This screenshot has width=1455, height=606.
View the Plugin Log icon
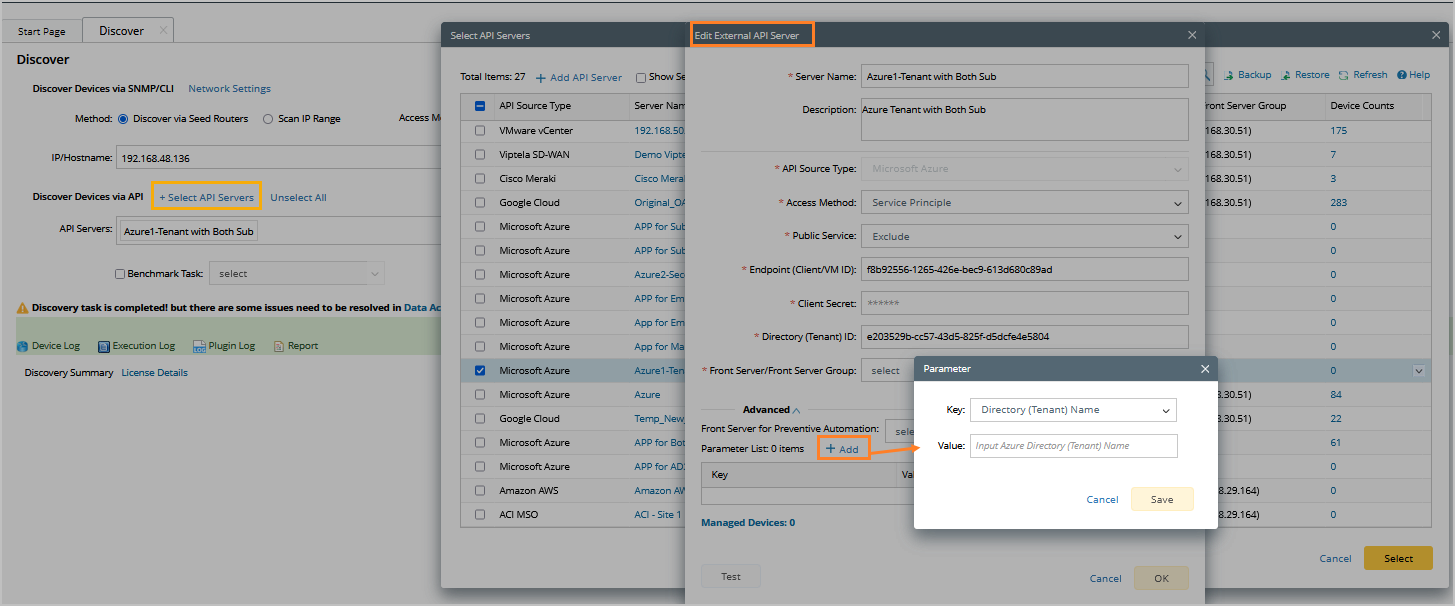(x=199, y=346)
